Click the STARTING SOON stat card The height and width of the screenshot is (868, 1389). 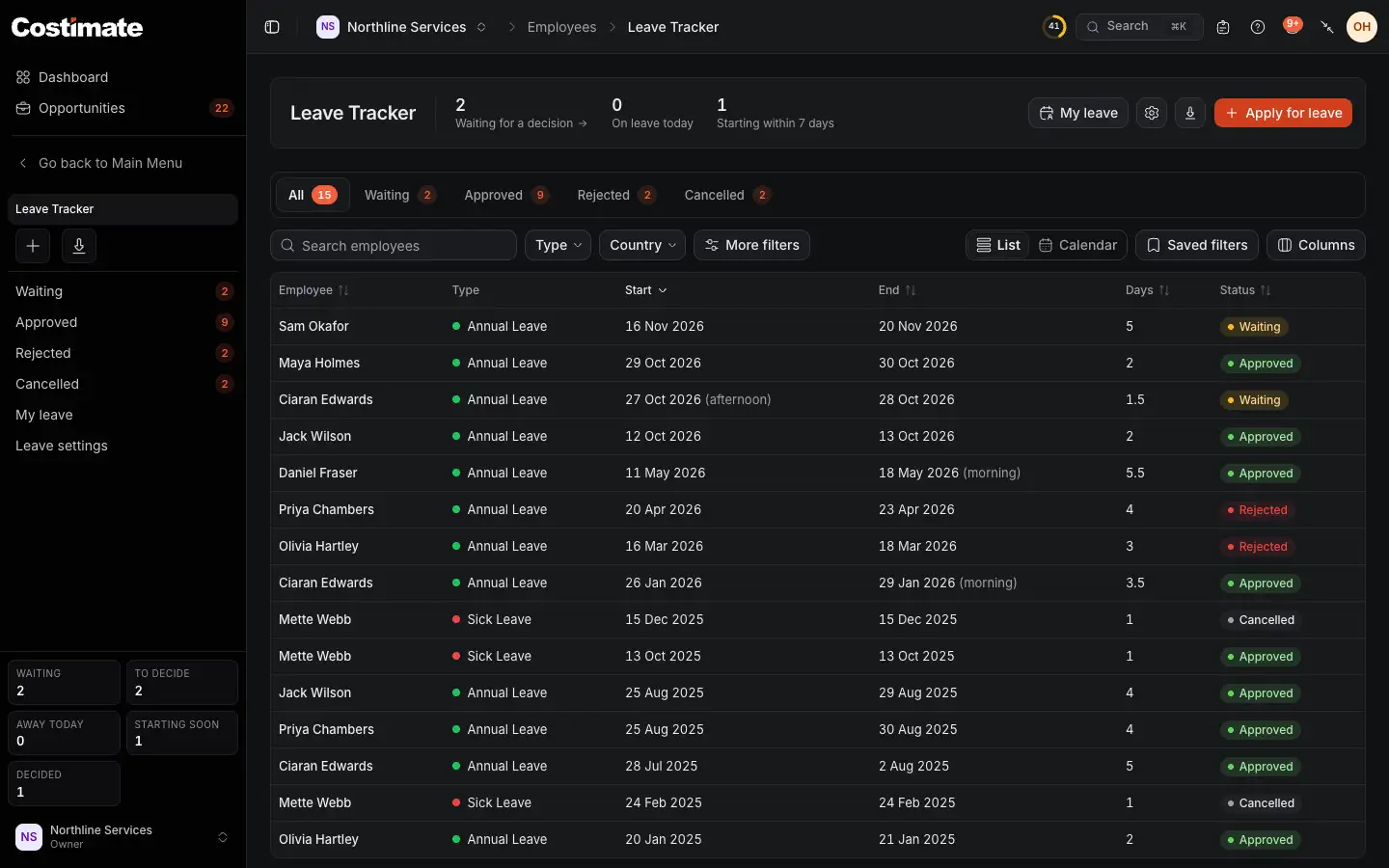(181, 733)
